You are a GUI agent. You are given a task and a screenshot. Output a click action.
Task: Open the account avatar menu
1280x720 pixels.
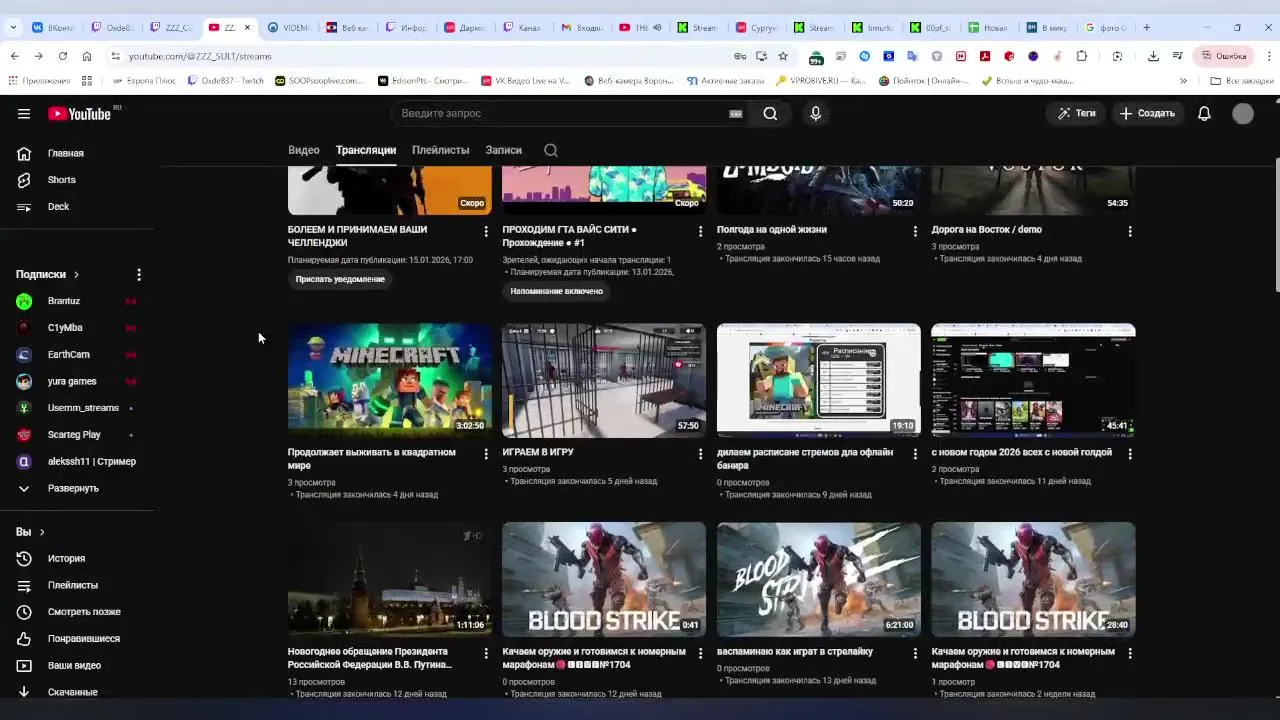tap(1243, 114)
